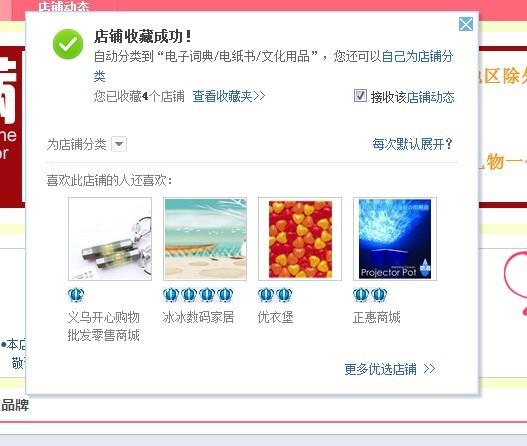Image resolution: width=527 pixels, height=446 pixels.
Task: Open the 义乌开心购物 store thumbnail
Action: 110,239
